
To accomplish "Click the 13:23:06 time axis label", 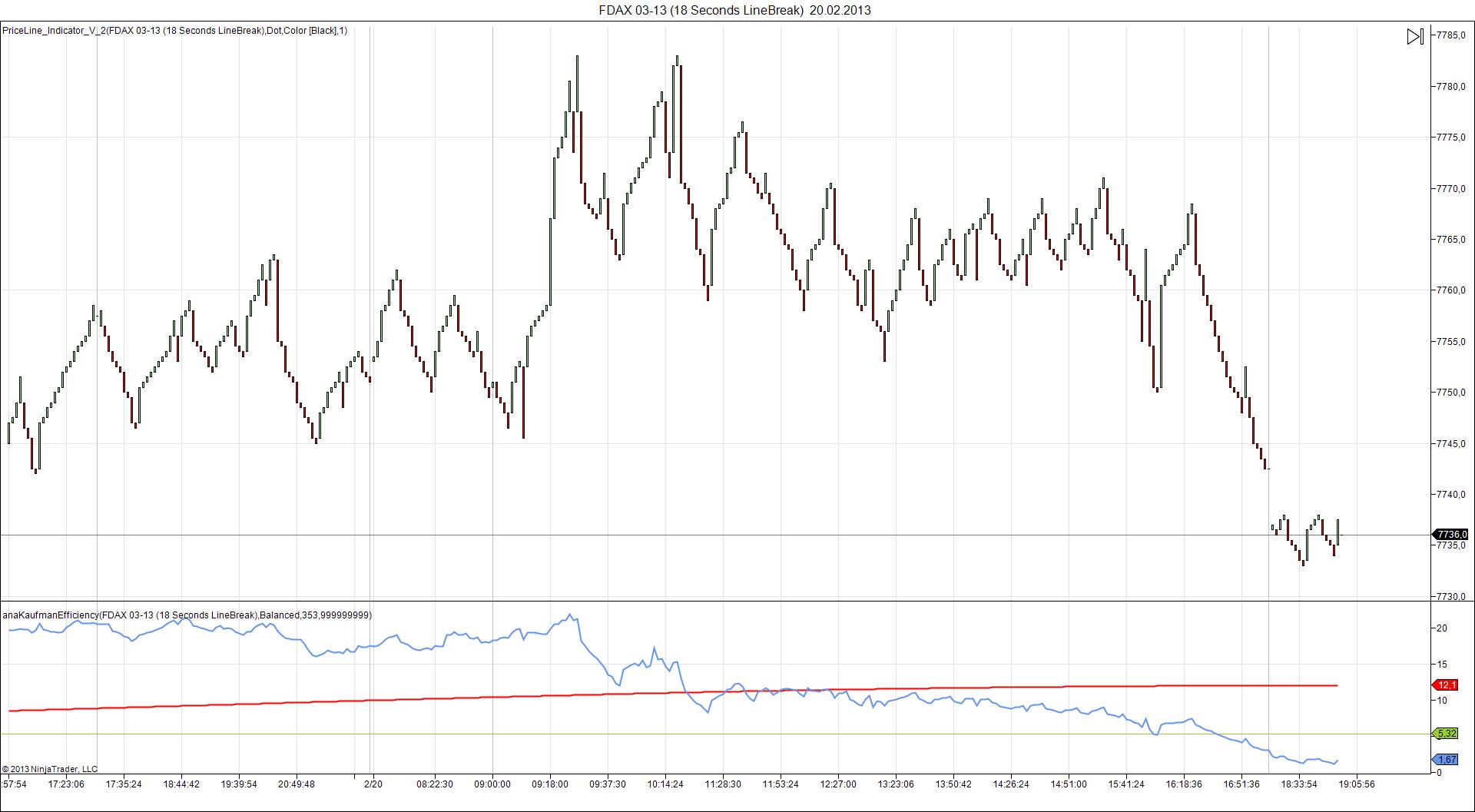I will (x=896, y=784).
